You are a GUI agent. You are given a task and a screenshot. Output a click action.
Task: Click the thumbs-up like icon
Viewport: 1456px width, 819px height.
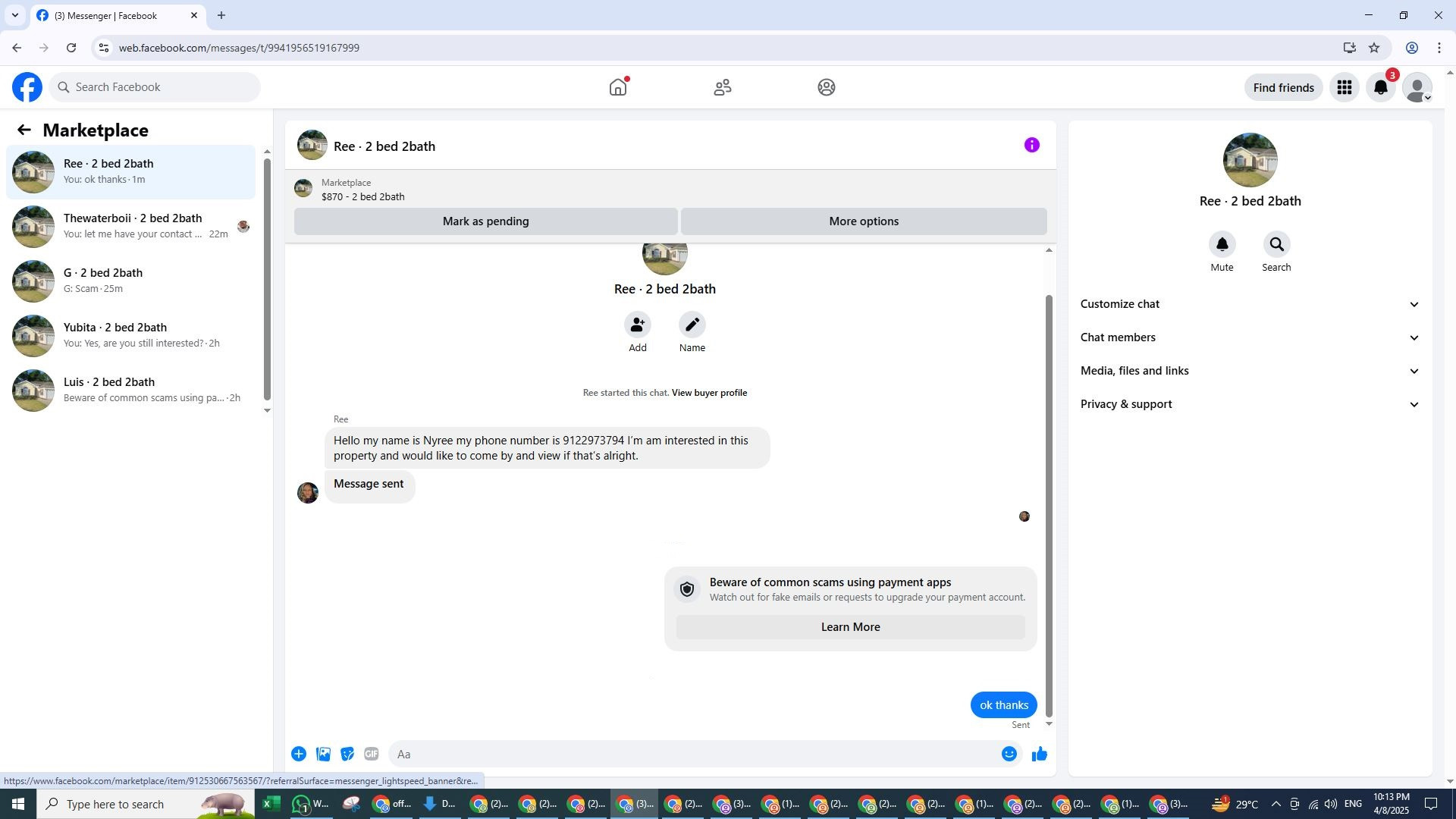pyautogui.click(x=1039, y=754)
